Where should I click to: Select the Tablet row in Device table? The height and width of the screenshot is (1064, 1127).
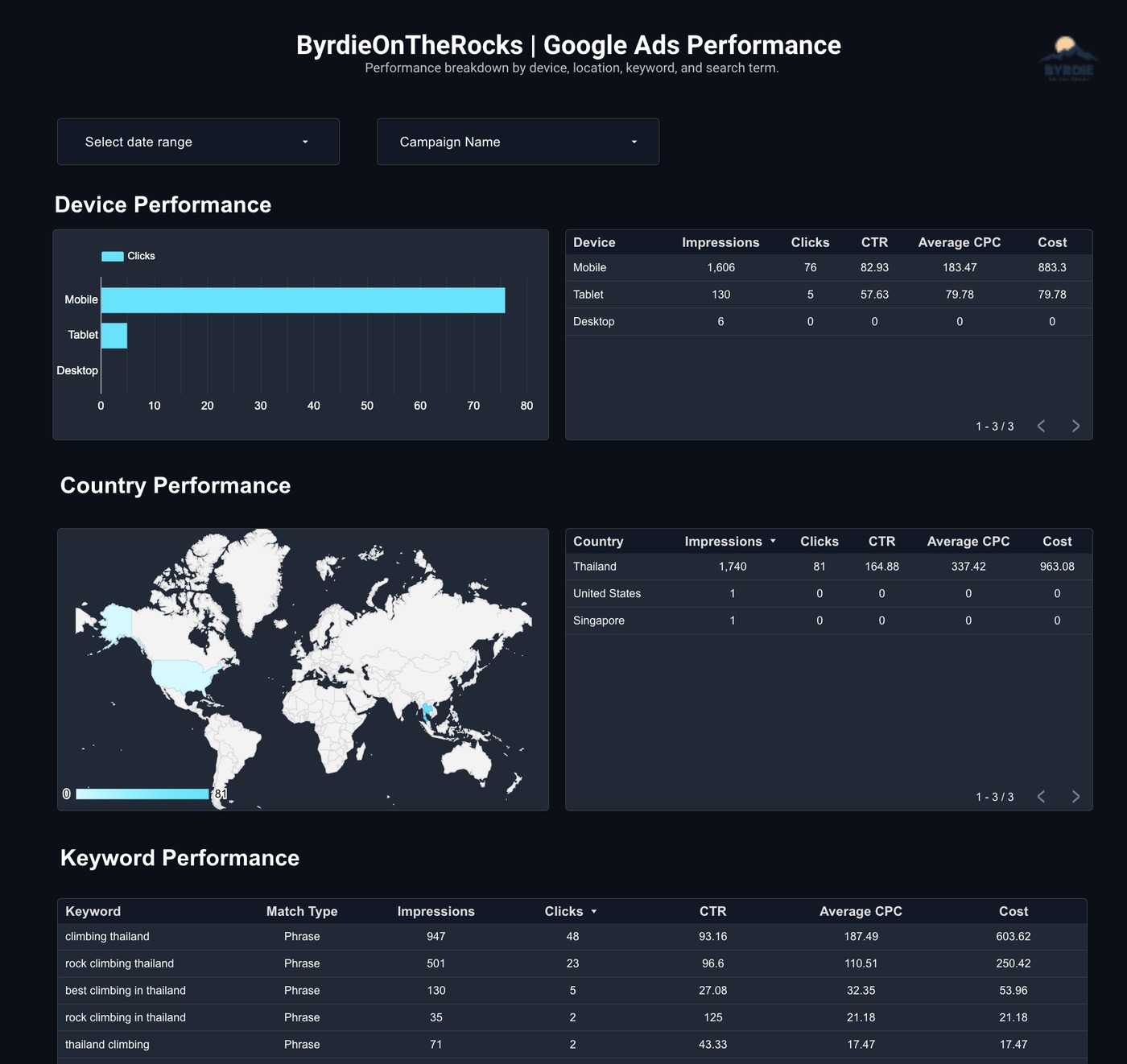point(828,295)
